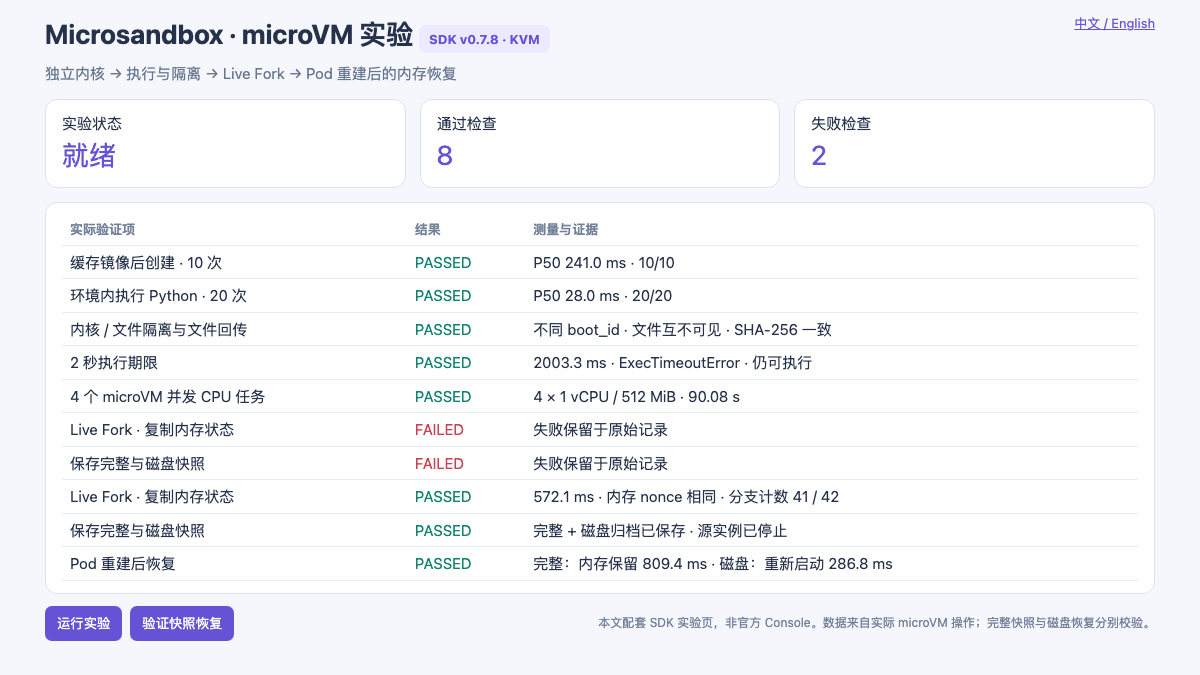Select the 失败检查 count of 2
The height and width of the screenshot is (675, 1200).
[819, 155]
